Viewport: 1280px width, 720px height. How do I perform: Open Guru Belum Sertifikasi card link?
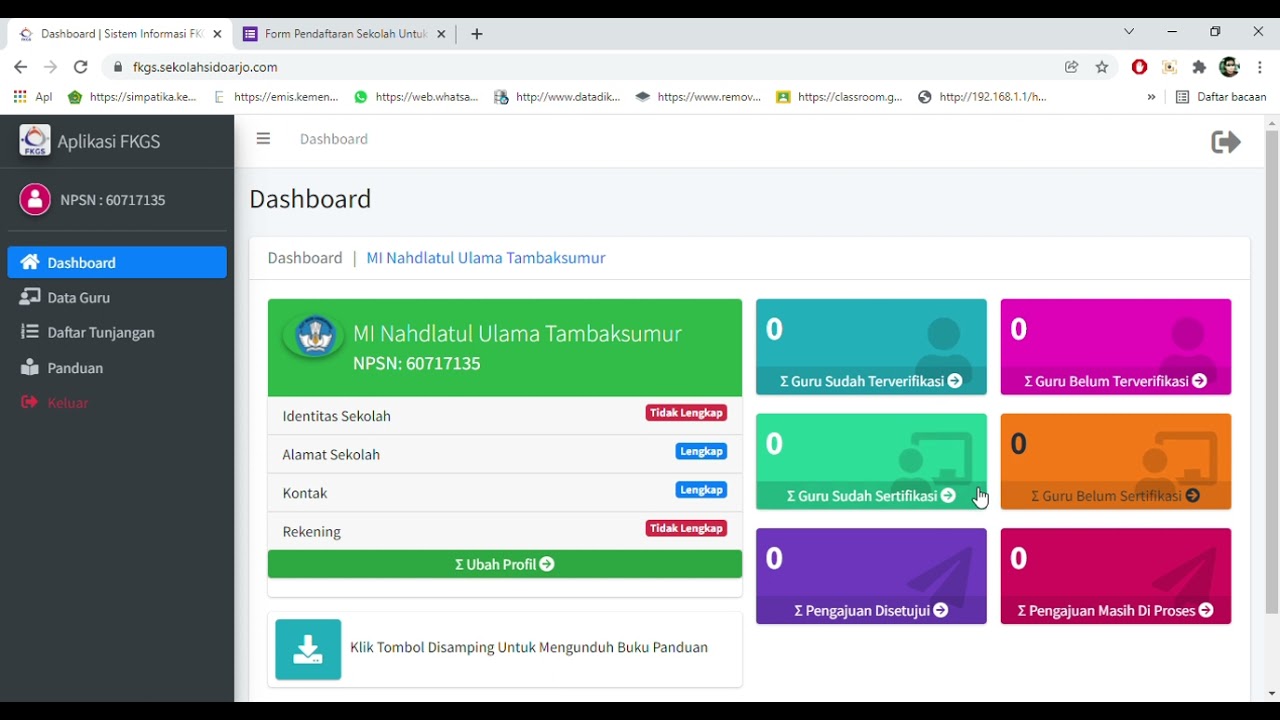click(x=1116, y=496)
